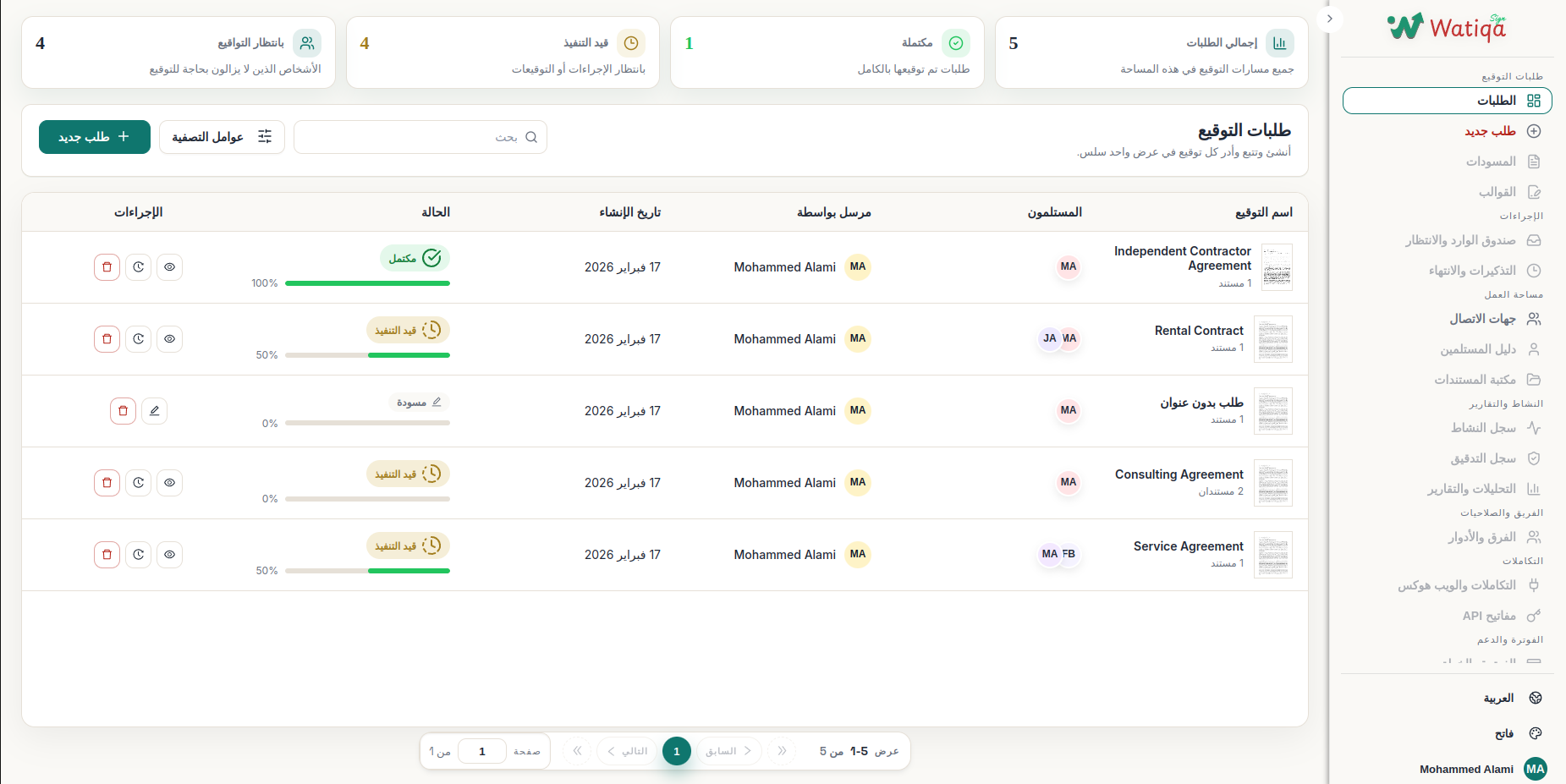This screenshot has height=784, width=1566.
Task: Open سجل التدقيق audit log icon
Action: [x=1535, y=458]
